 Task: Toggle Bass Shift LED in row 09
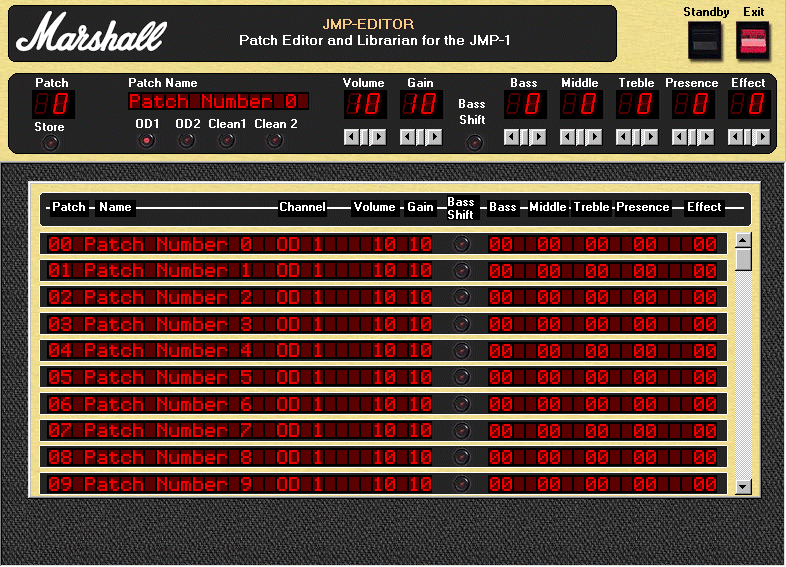tap(462, 484)
